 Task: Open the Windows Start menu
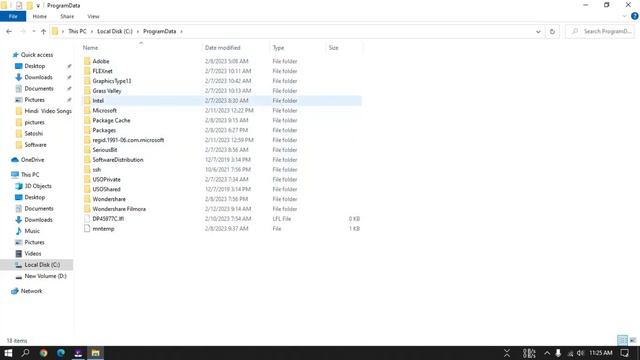pyautogui.click(x=8, y=353)
